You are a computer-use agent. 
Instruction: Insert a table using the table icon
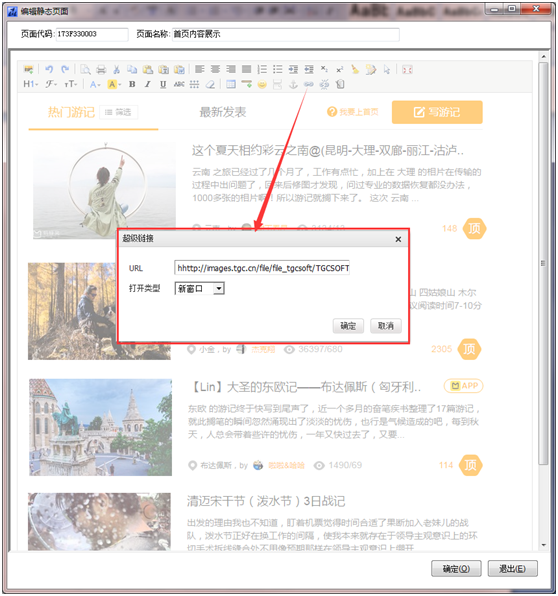tap(231, 84)
